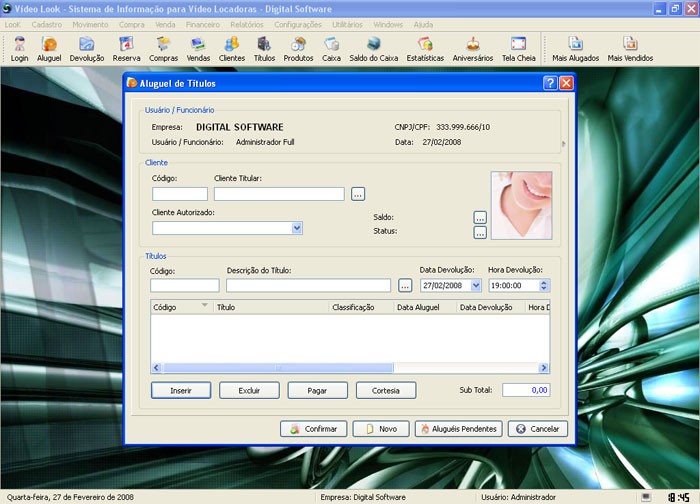The image size is (700, 504).
Task: Click the Data Devolução column header
Action: coord(491,307)
